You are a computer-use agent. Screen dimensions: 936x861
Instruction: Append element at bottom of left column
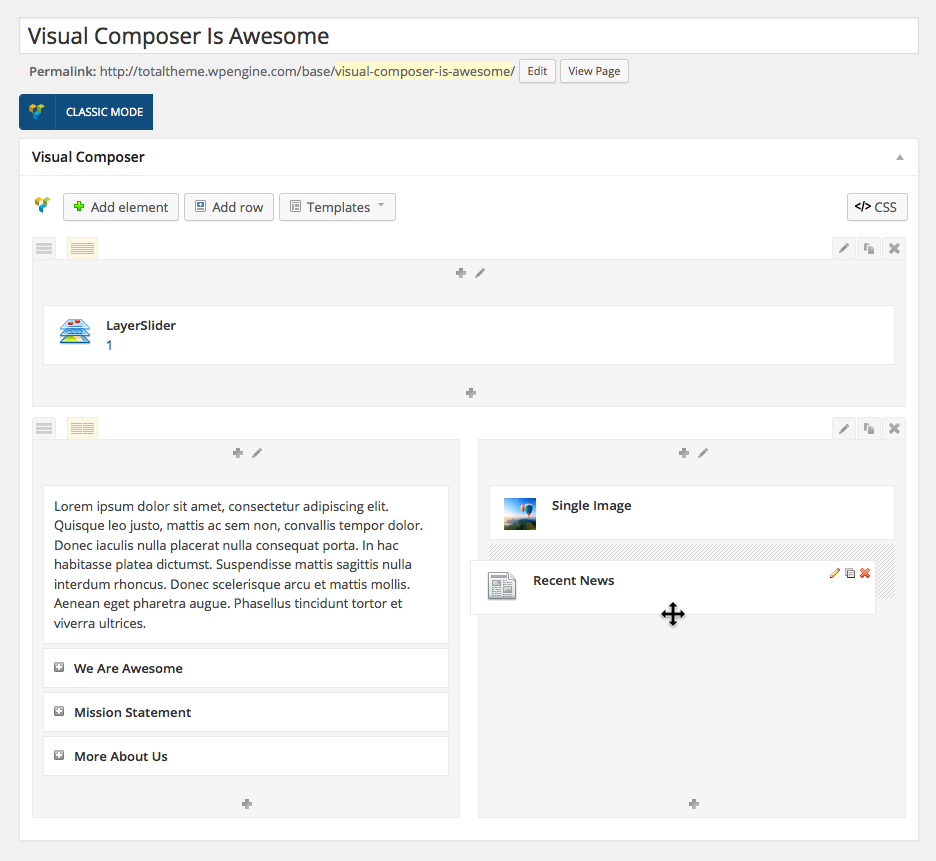[x=247, y=804]
